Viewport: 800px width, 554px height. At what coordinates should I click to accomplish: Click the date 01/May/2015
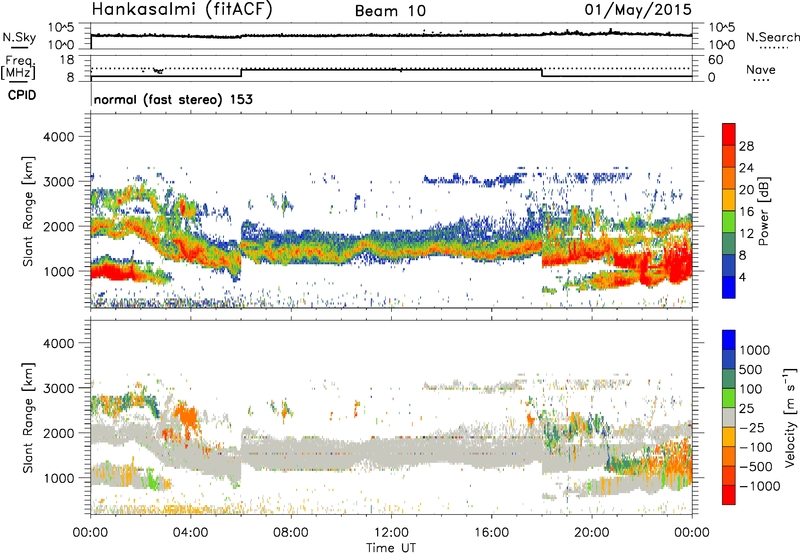(638, 10)
